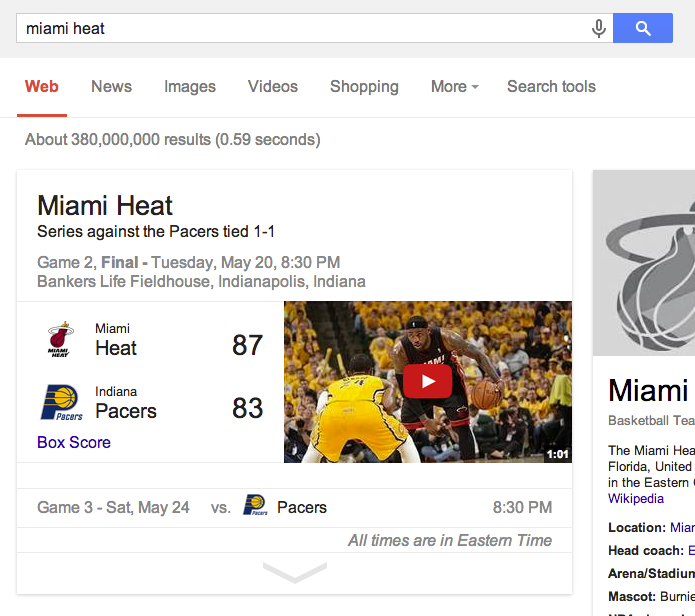695x616 pixels.
Task: Click the small Pacers logo in Game 3 row
Action: click(x=255, y=505)
